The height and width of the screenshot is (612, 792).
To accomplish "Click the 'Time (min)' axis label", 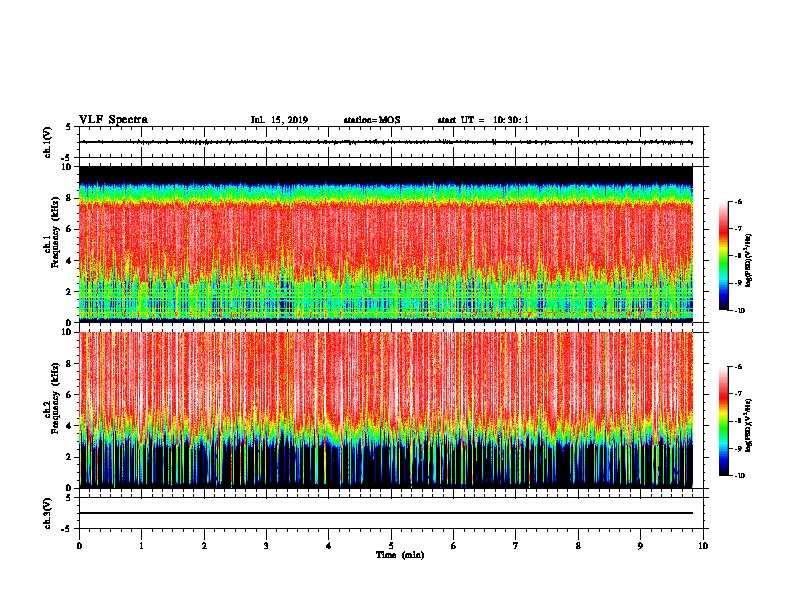I will (x=400, y=555).
